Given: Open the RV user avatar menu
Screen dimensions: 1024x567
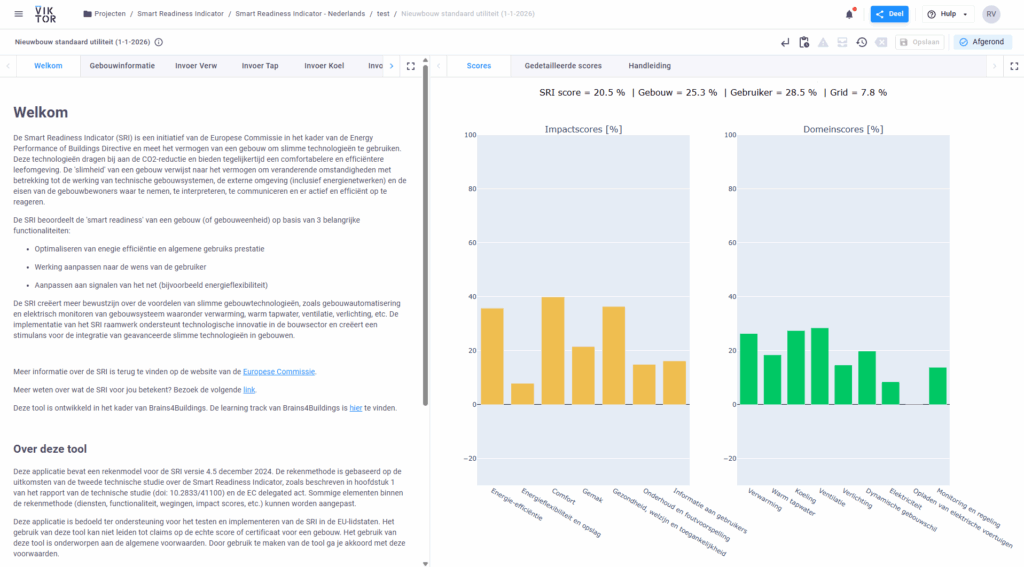Looking at the screenshot, I should pos(991,14).
